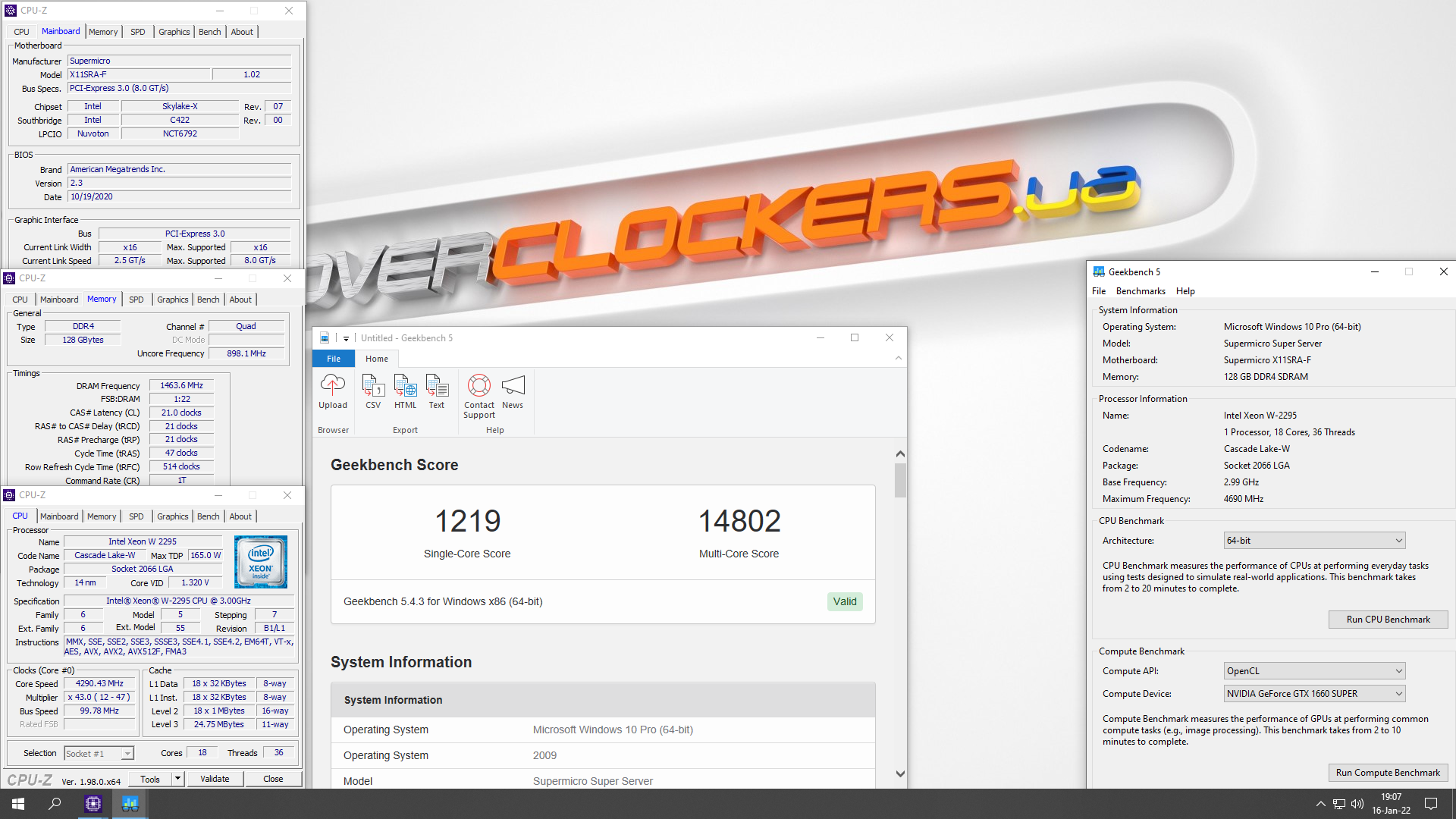1456x819 pixels.
Task: Open the volume tray icon
Action: tap(1357, 804)
